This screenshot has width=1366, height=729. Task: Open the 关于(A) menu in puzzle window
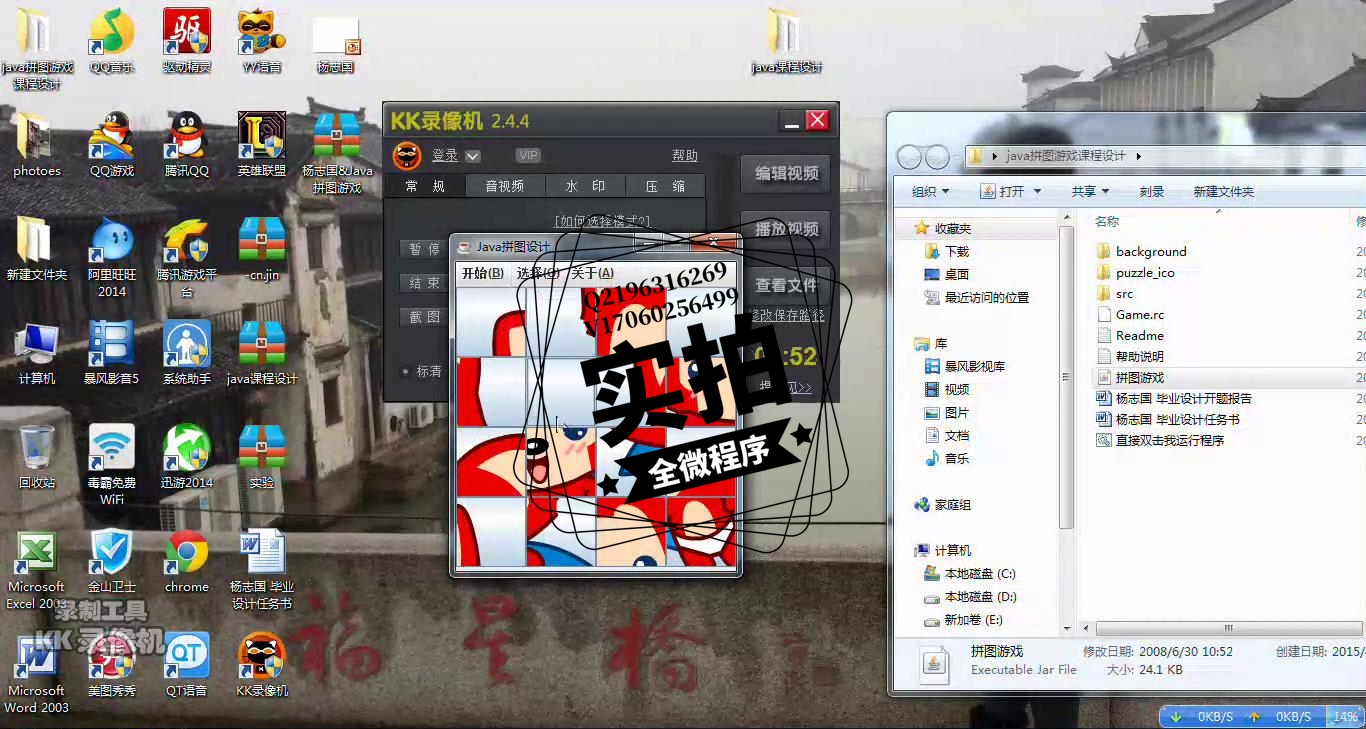592,273
